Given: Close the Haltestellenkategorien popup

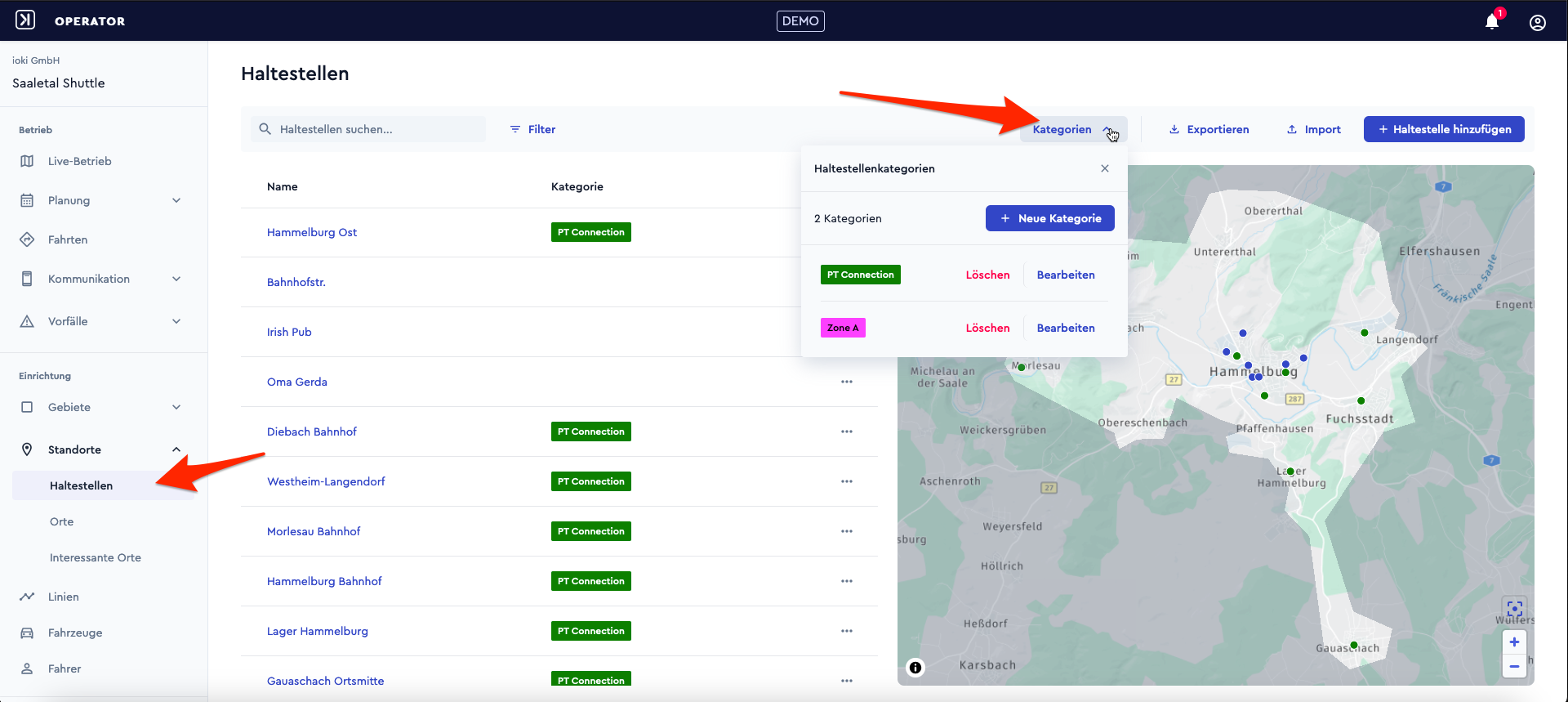Looking at the screenshot, I should tap(1105, 168).
